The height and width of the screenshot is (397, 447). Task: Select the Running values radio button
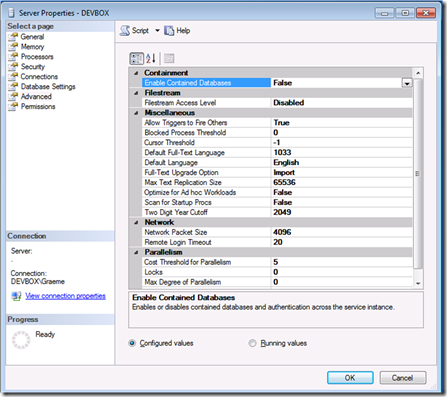coord(253,343)
